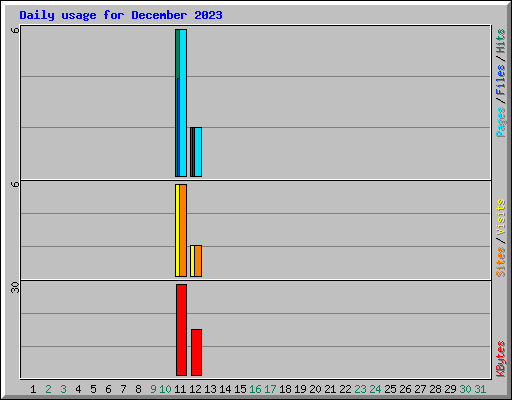Click day 10 on the x-axis
Viewport: 512px width, 400px height.
pyautogui.click(x=165, y=389)
